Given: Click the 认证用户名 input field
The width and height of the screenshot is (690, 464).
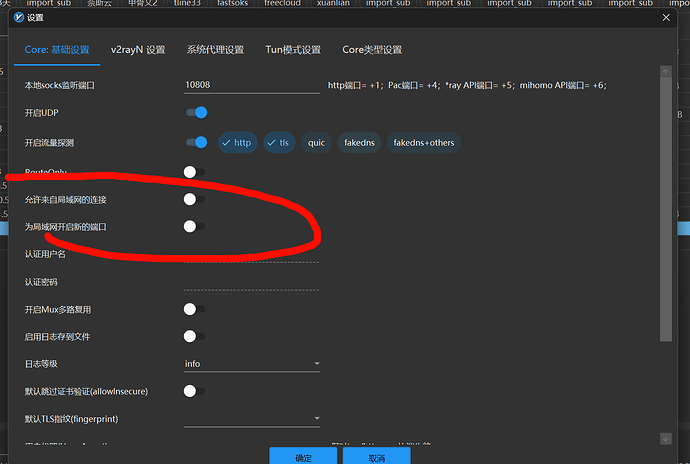Looking at the screenshot, I should pyautogui.click(x=252, y=255).
